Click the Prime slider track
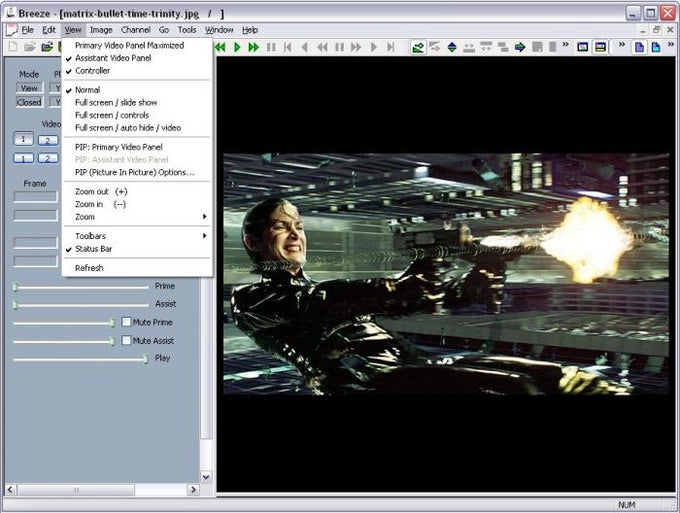 tap(81, 287)
